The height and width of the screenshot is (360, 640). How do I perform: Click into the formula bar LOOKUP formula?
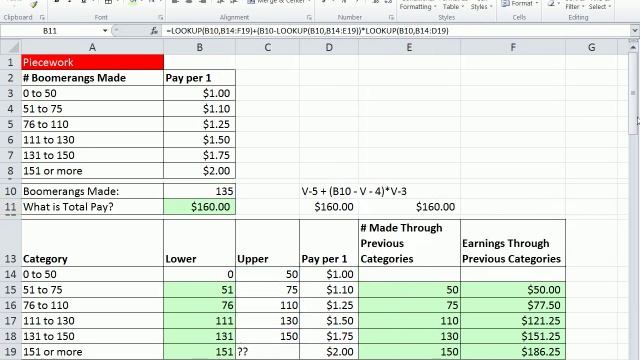pyautogui.click(x=307, y=31)
